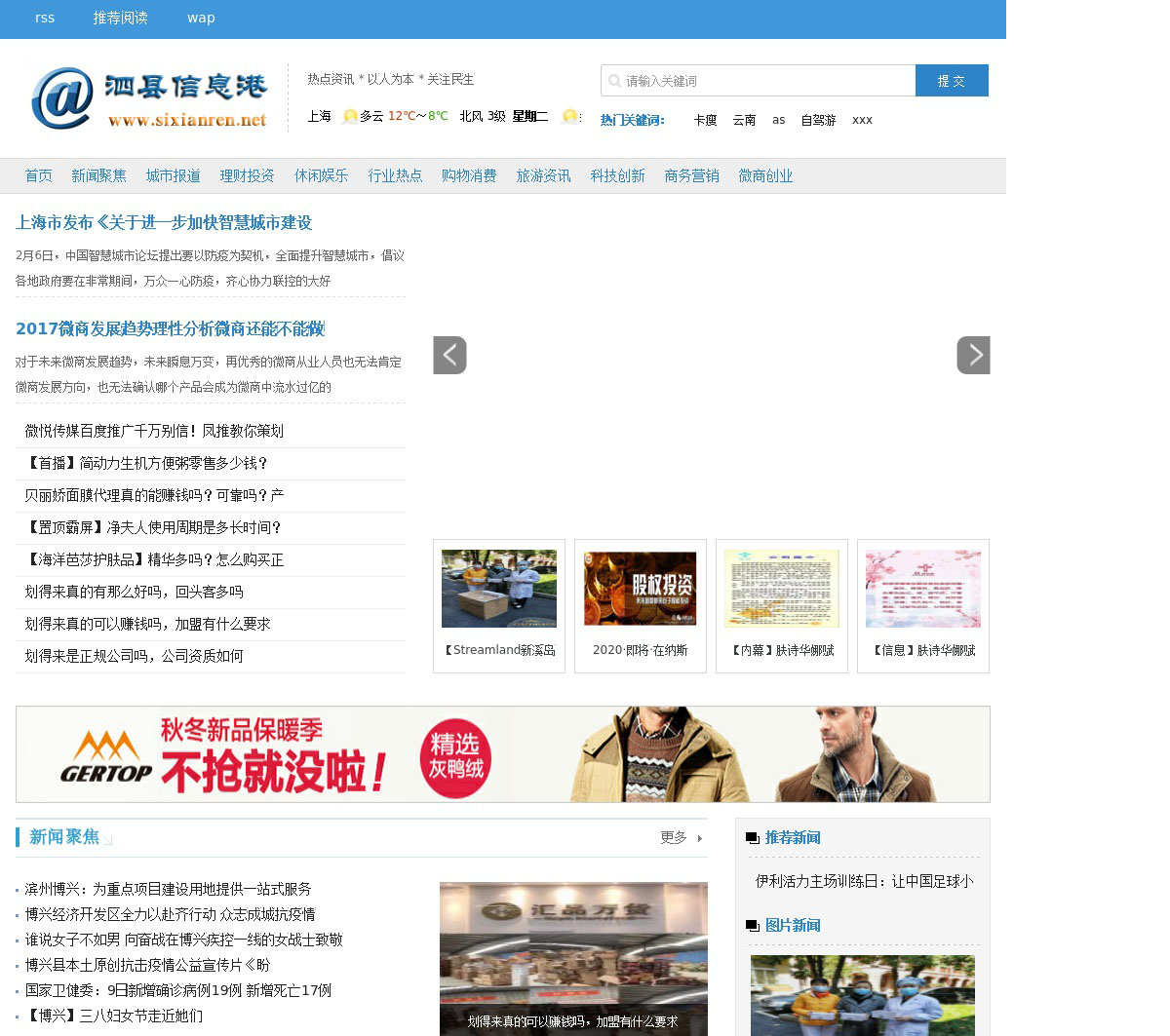Screen dimensions: 1170x1036
Task: Click the 图片新闻 section icon
Action: coord(752,926)
